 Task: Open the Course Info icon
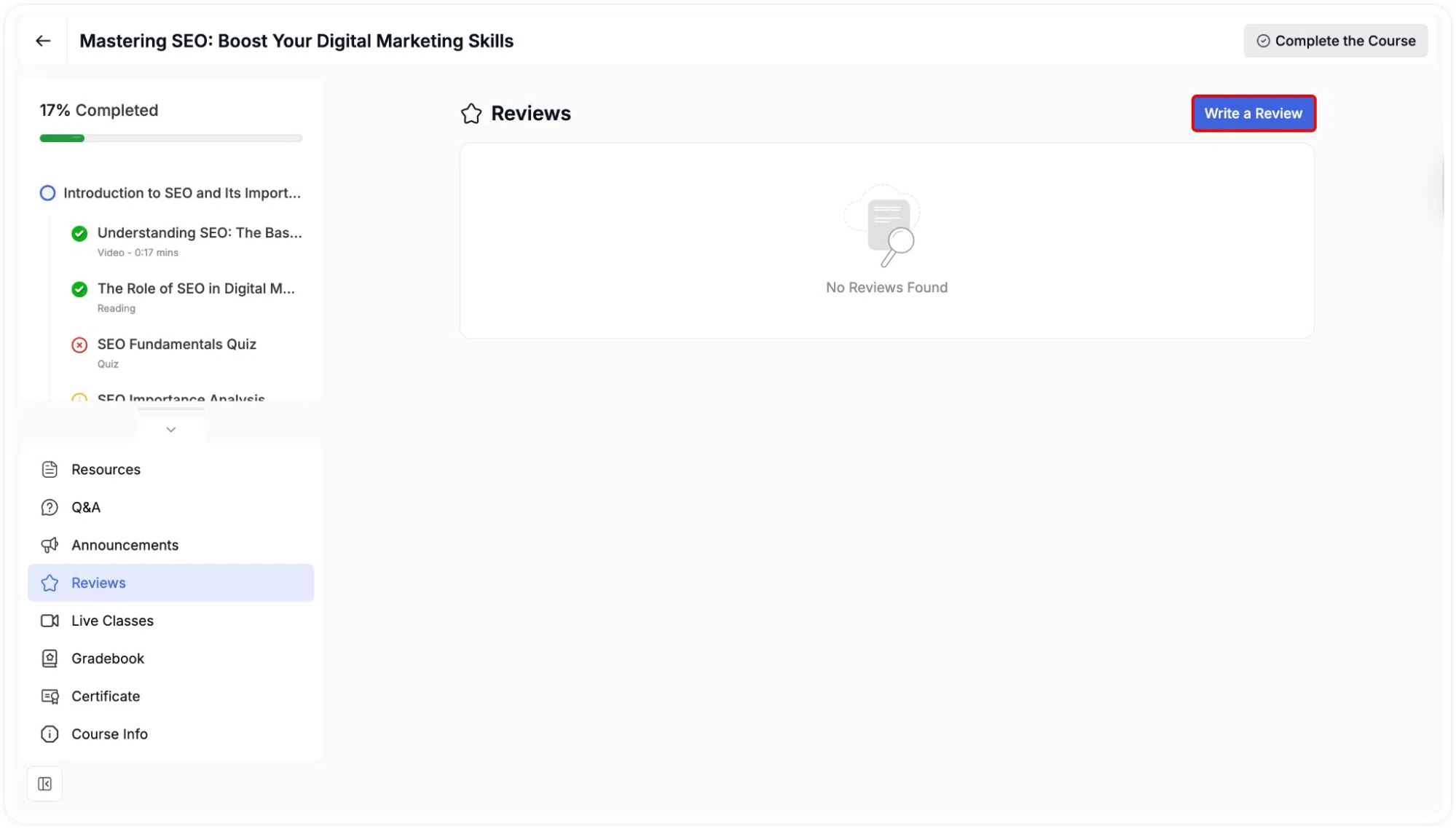point(50,734)
